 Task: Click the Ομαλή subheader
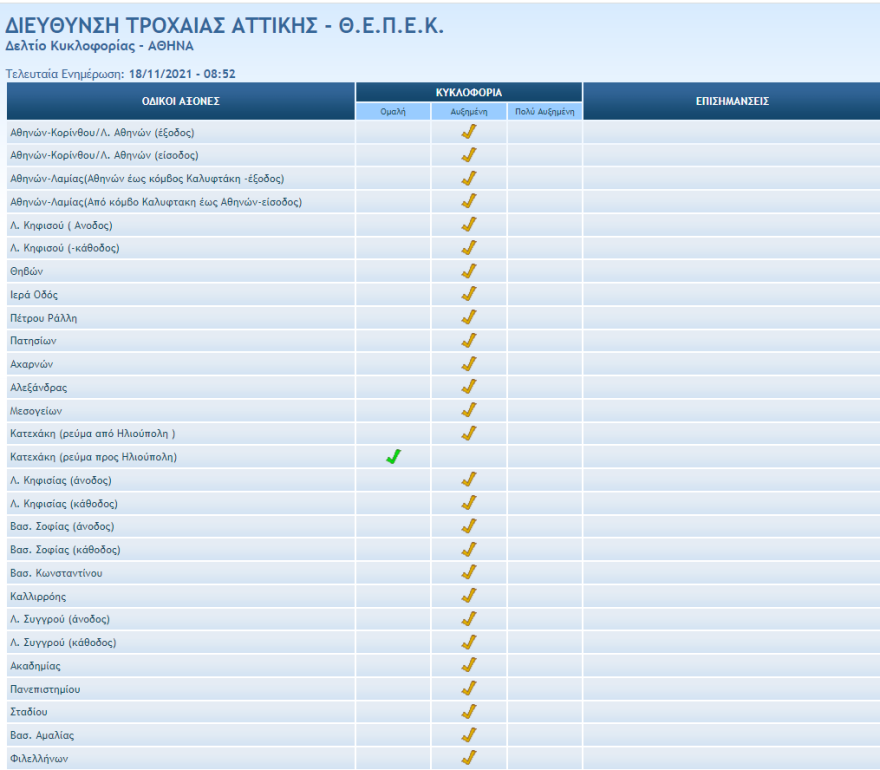point(393,112)
